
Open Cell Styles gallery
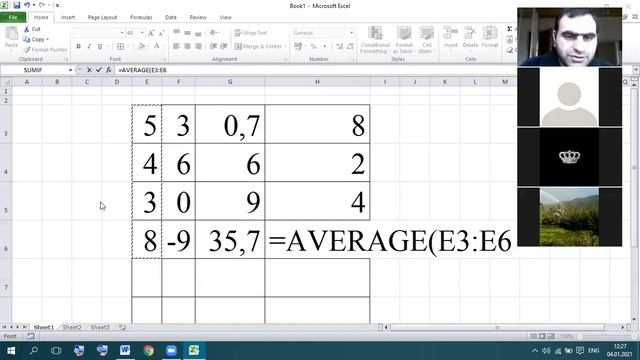(x=427, y=40)
